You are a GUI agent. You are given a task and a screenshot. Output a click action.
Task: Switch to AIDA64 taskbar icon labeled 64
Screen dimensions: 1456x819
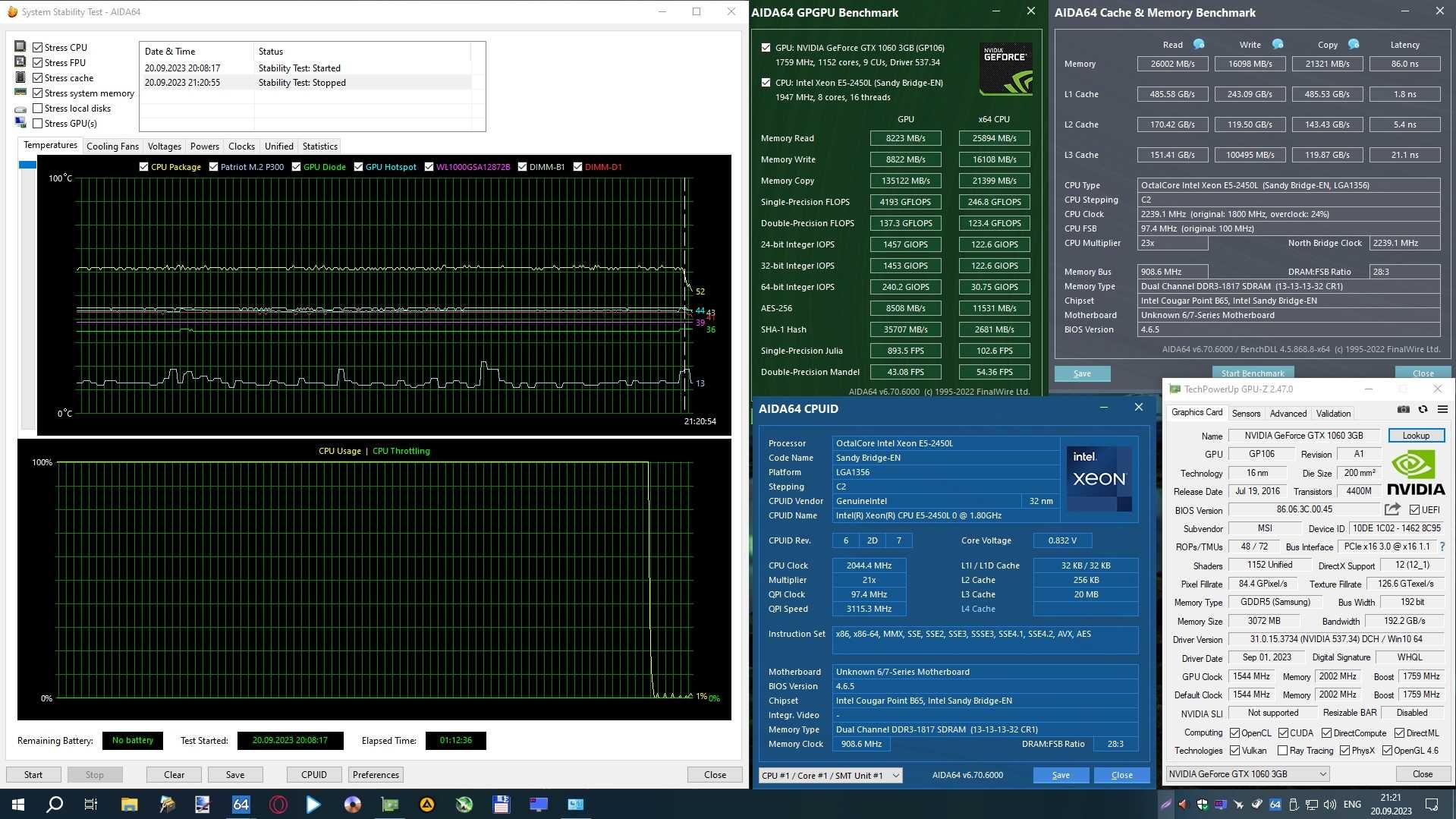(x=241, y=805)
